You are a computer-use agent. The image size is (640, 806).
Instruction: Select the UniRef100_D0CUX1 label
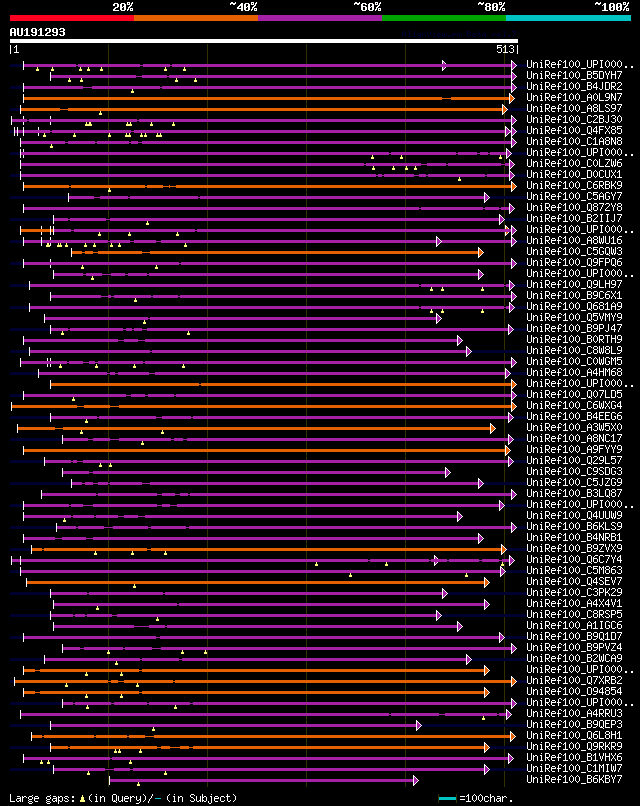(x=574, y=174)
